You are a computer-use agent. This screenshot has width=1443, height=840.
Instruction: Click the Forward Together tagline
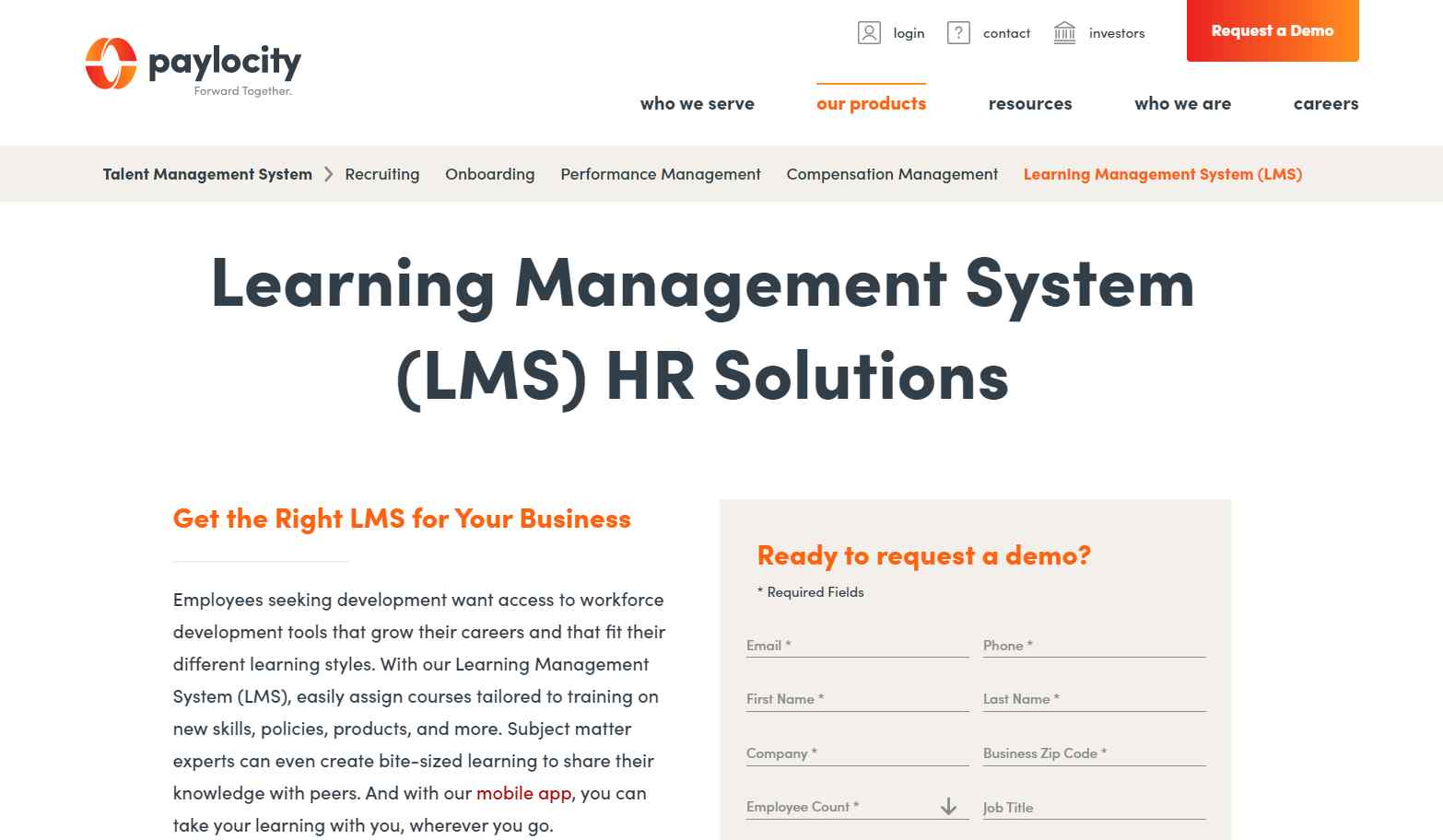click(x=243, y=91)
